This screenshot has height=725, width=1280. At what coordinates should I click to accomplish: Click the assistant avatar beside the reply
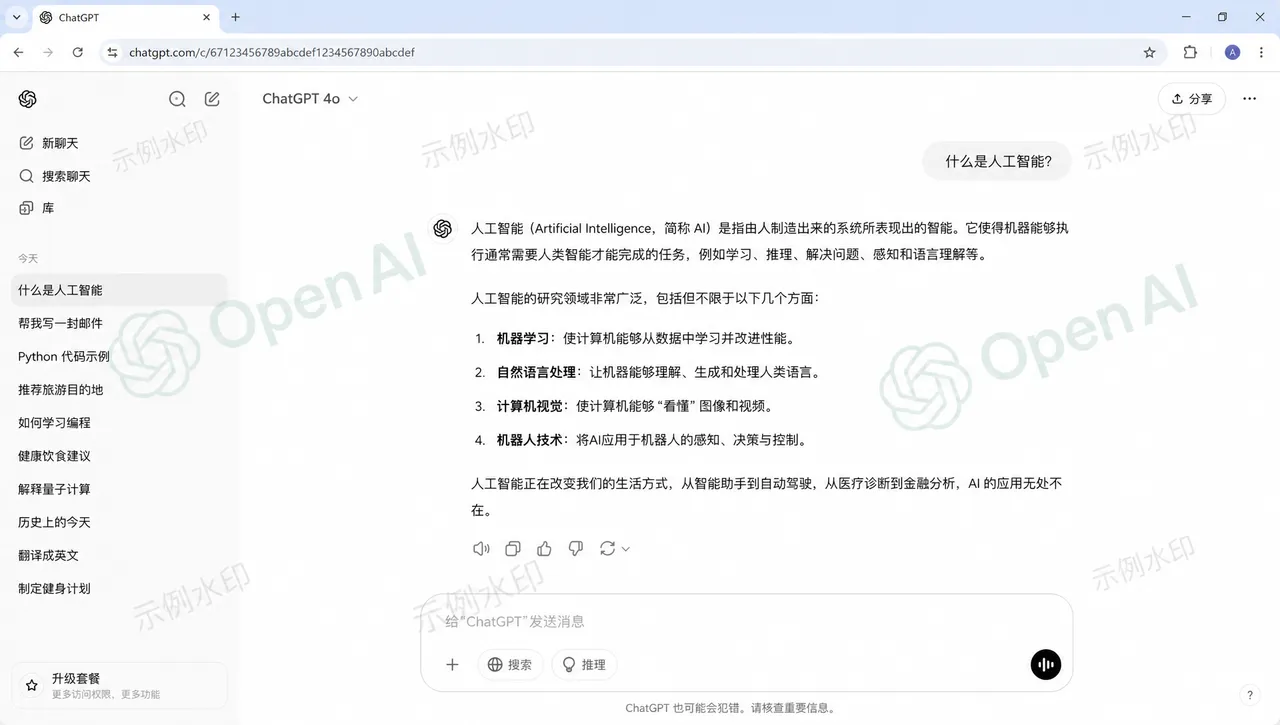(x=443, y=229)
